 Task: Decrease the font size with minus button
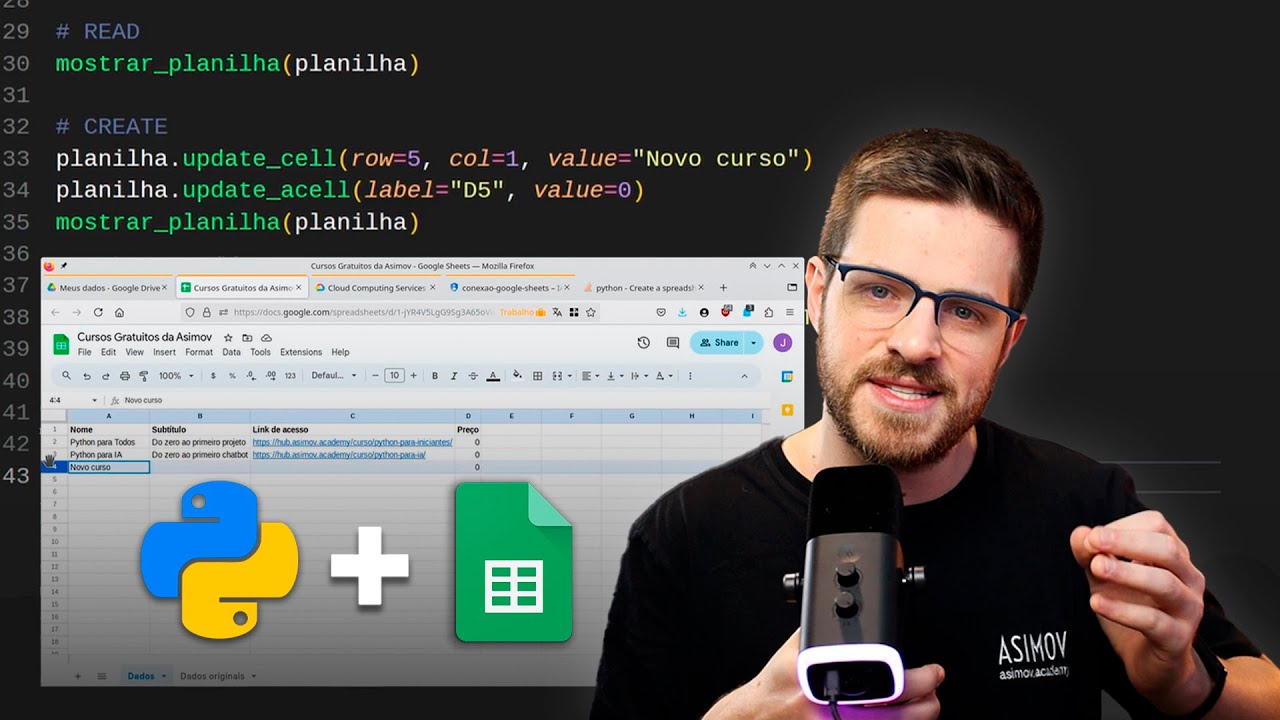(x=375, y=376)
